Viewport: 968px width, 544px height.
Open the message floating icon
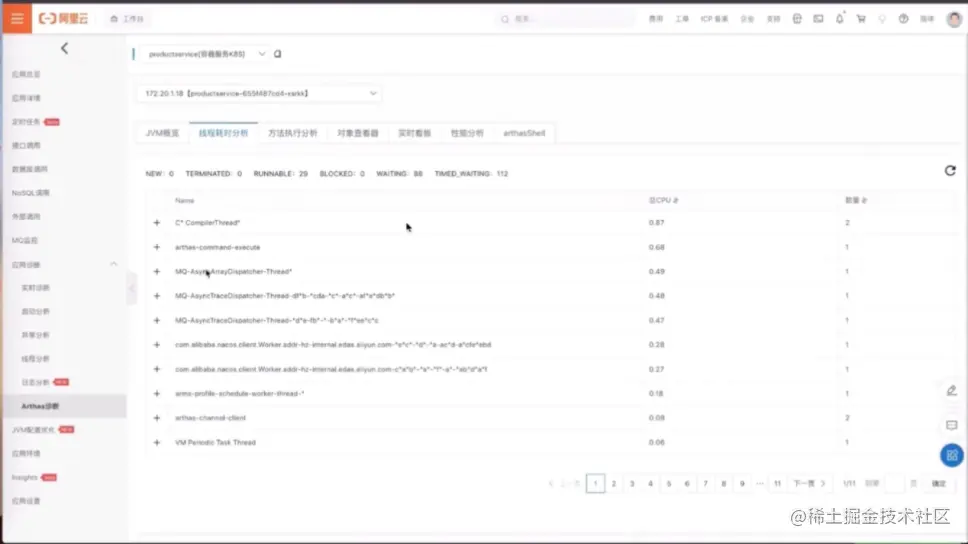[951, 425]
